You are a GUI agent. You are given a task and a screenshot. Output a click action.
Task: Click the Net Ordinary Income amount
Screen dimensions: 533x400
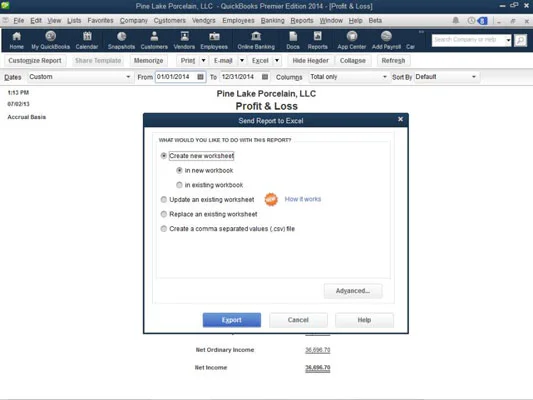[317, 350]
